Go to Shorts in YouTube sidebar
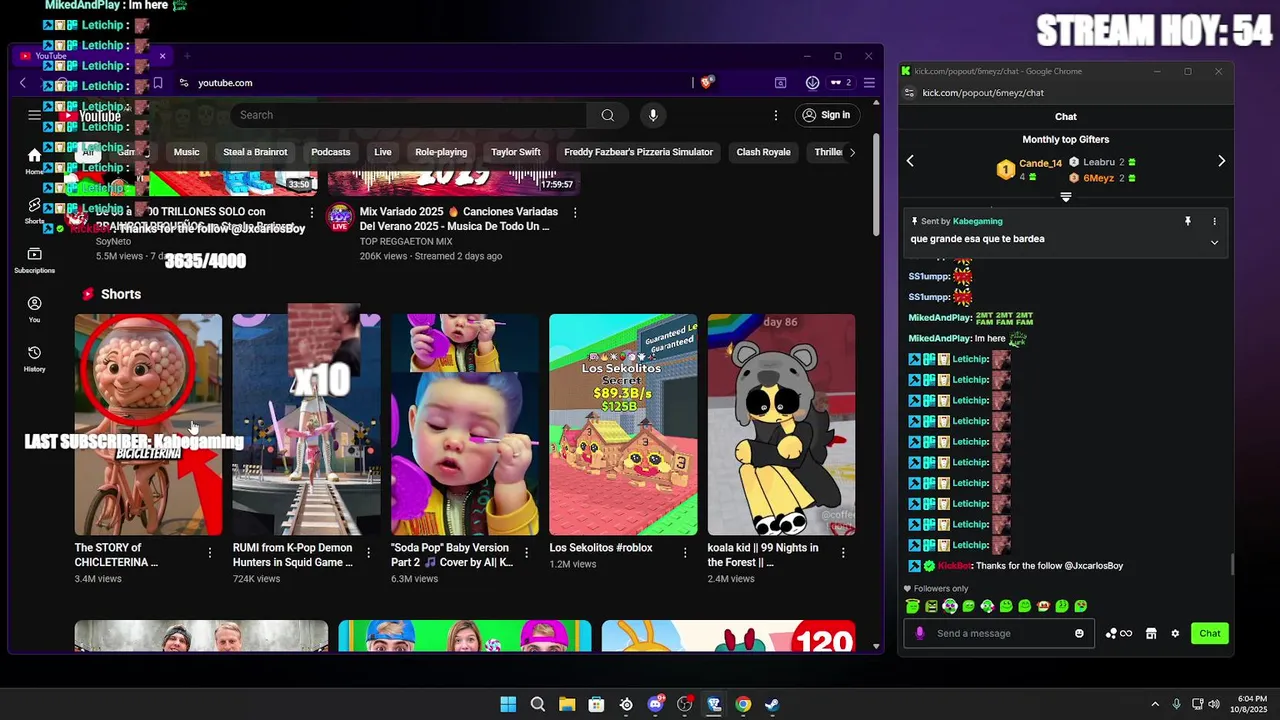The height and width of the screenshot is (720, 1280). 34,210
